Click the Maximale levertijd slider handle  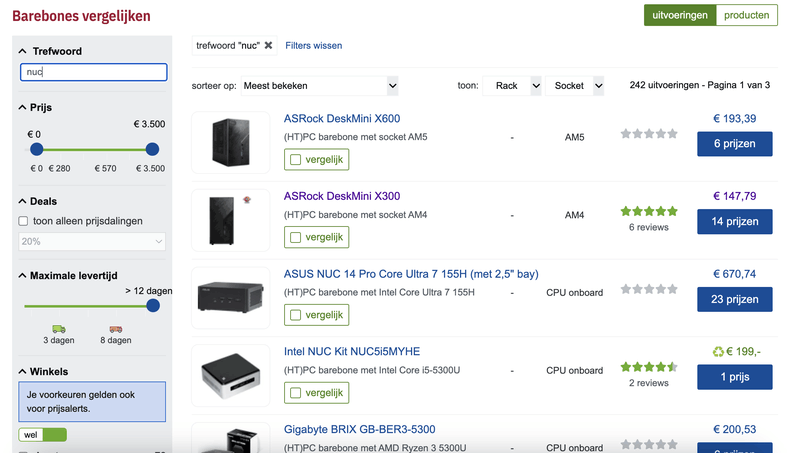[153, 306]
